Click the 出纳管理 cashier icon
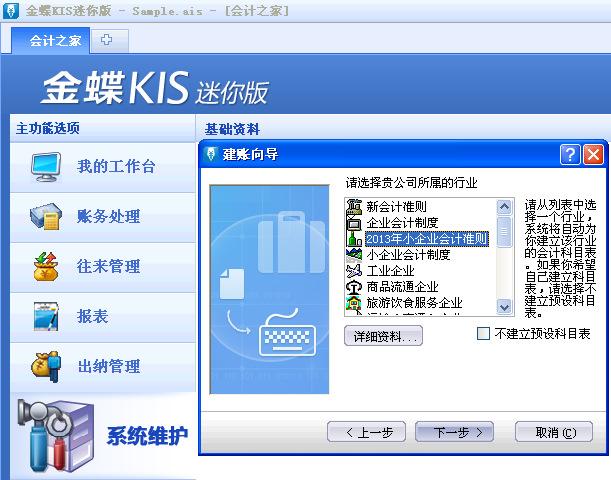The height and width of the screenshot is (480, 611). (46, 366)
